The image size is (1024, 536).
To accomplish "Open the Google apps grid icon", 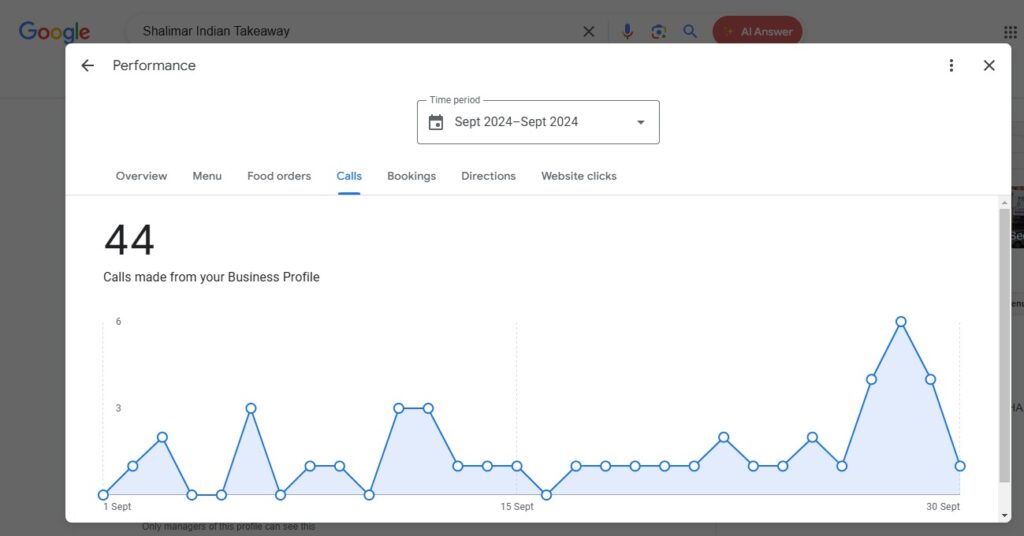I will pyautogui.click(x=1010, y=32).
